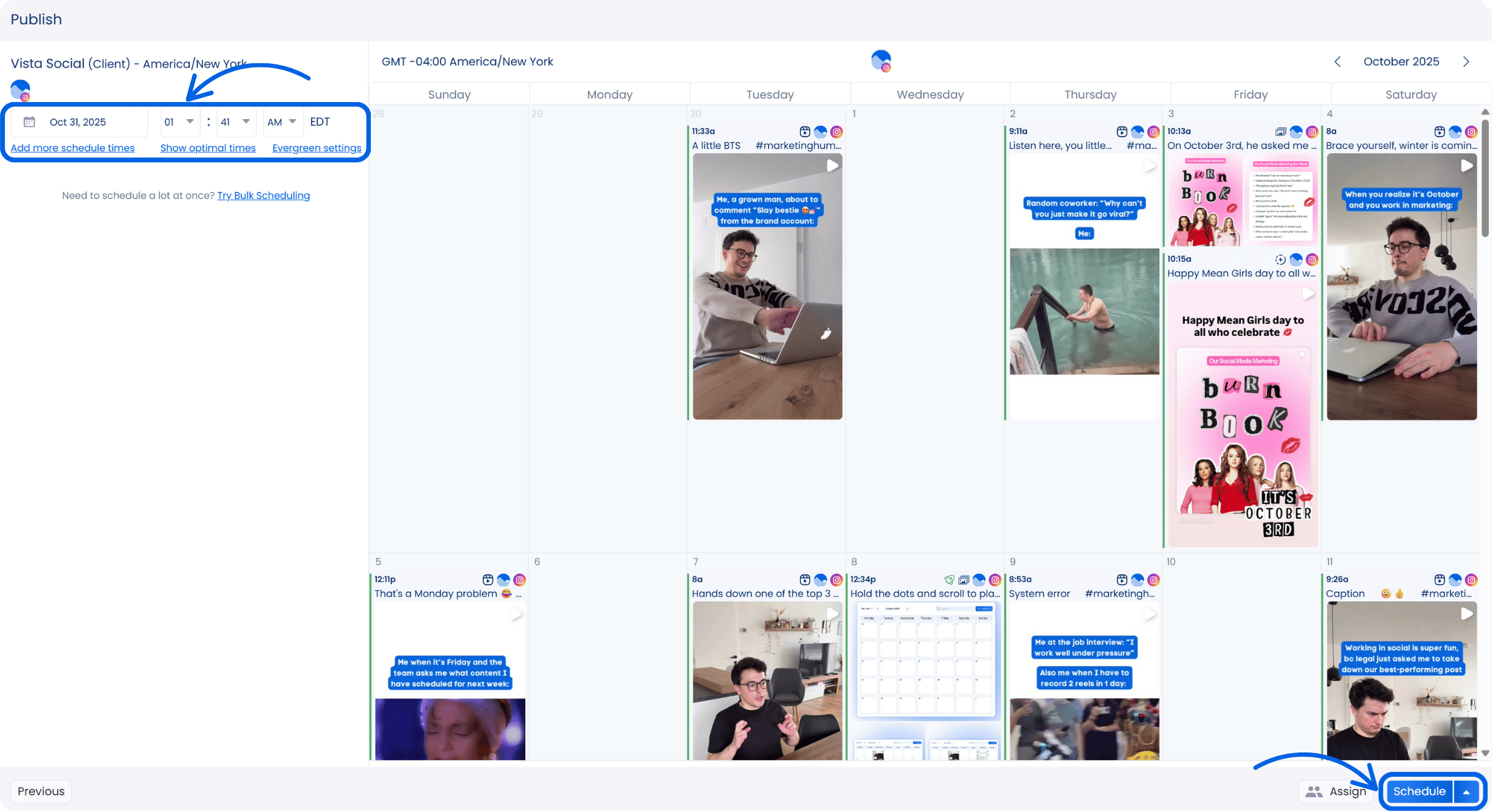The width and height of the screenshot is (1493, 812).
Task: Click the Instagram icon on the 11:33a post
Action: pyautogui.click(x=836, y=132)
